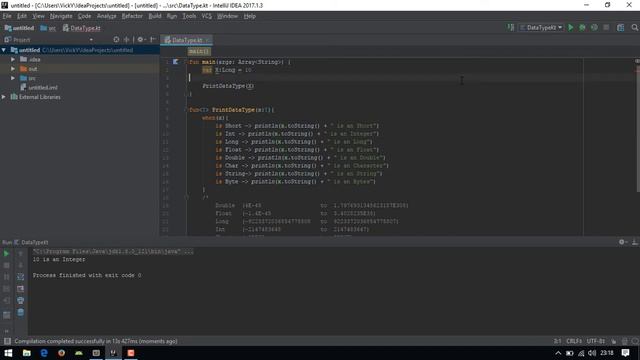Click the greyed Stop icon in main toolbar
640x360 pixels.
[606, 27]
